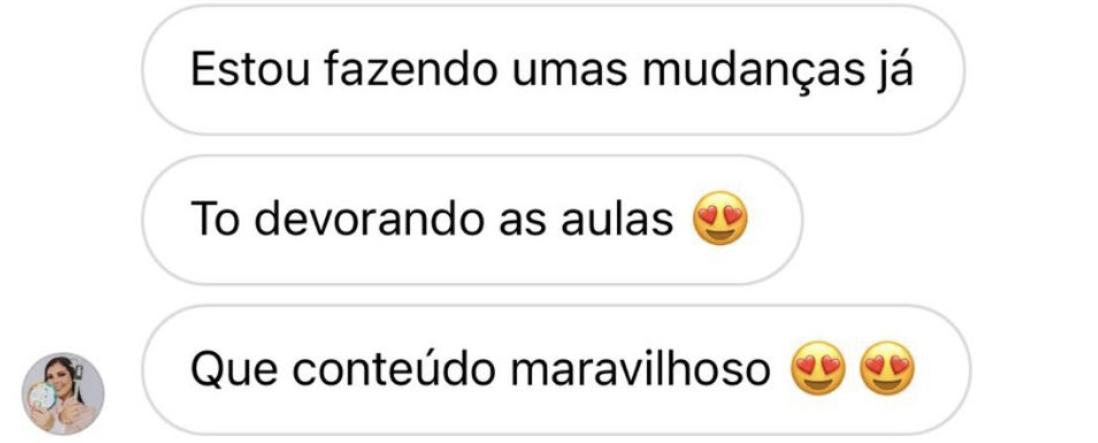Click the first heart-eyes emoji after 'maravilhoso'
Screen dimensions: 1098x443
(819, 368)
